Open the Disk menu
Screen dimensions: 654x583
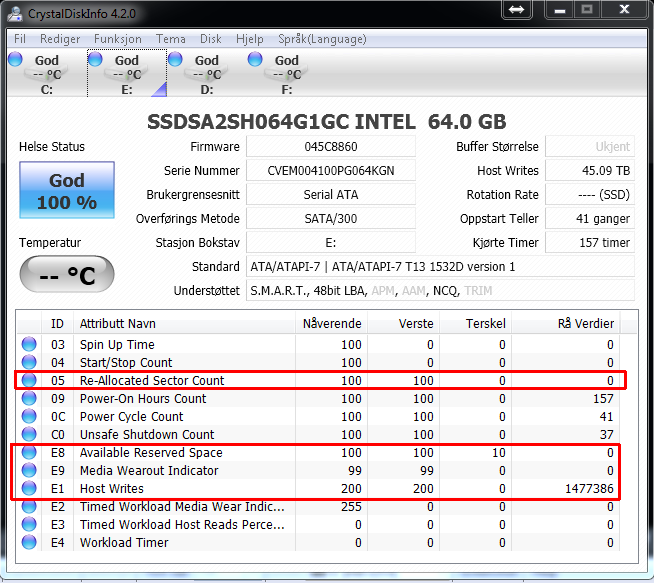[211, 39]
